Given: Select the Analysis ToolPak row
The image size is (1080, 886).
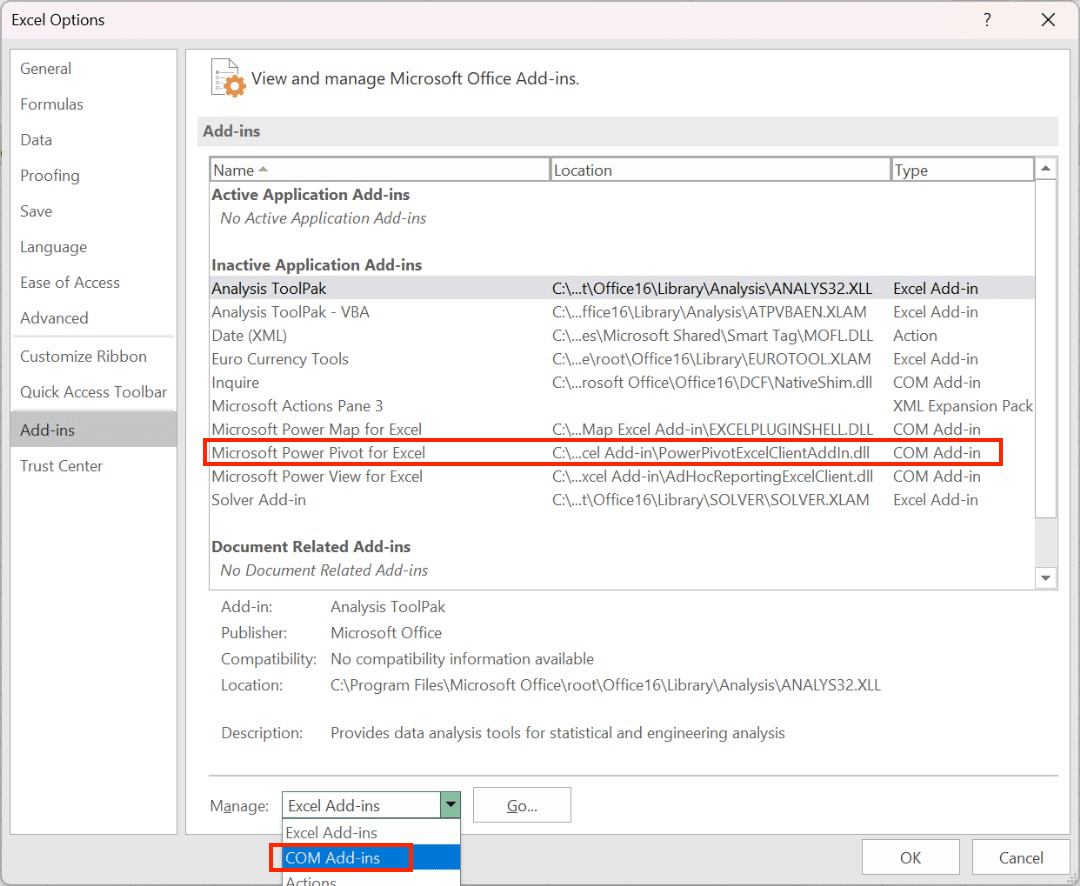Looking at the screenshot, I should coord(622,288).
